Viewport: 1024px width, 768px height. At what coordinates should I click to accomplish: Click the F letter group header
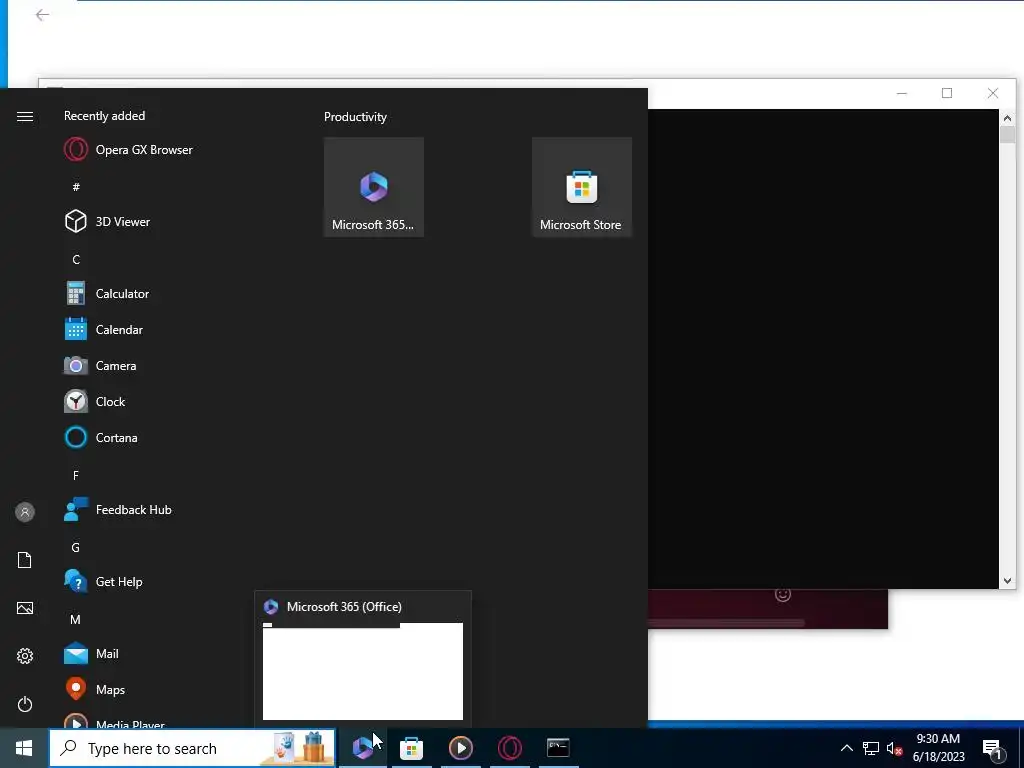point(76,475)
